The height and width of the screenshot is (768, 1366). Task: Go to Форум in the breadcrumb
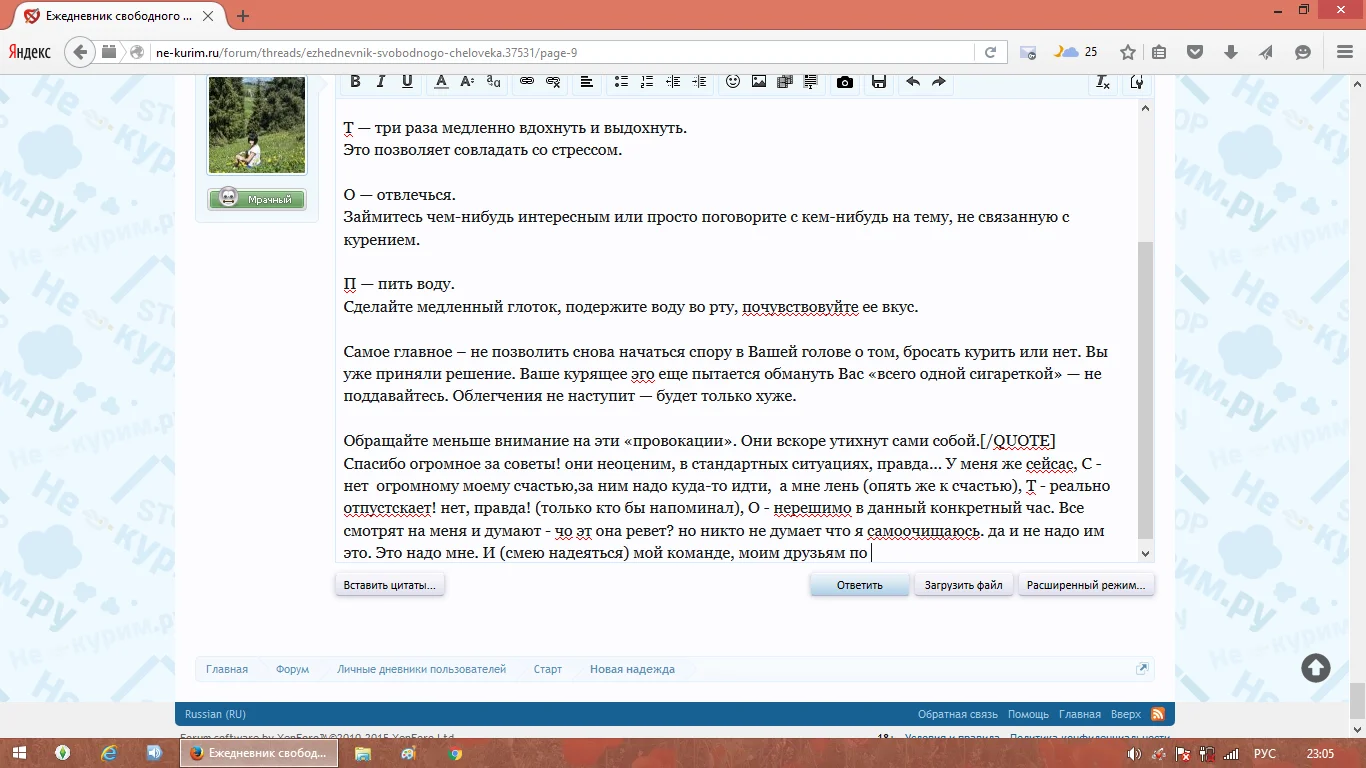292,669
